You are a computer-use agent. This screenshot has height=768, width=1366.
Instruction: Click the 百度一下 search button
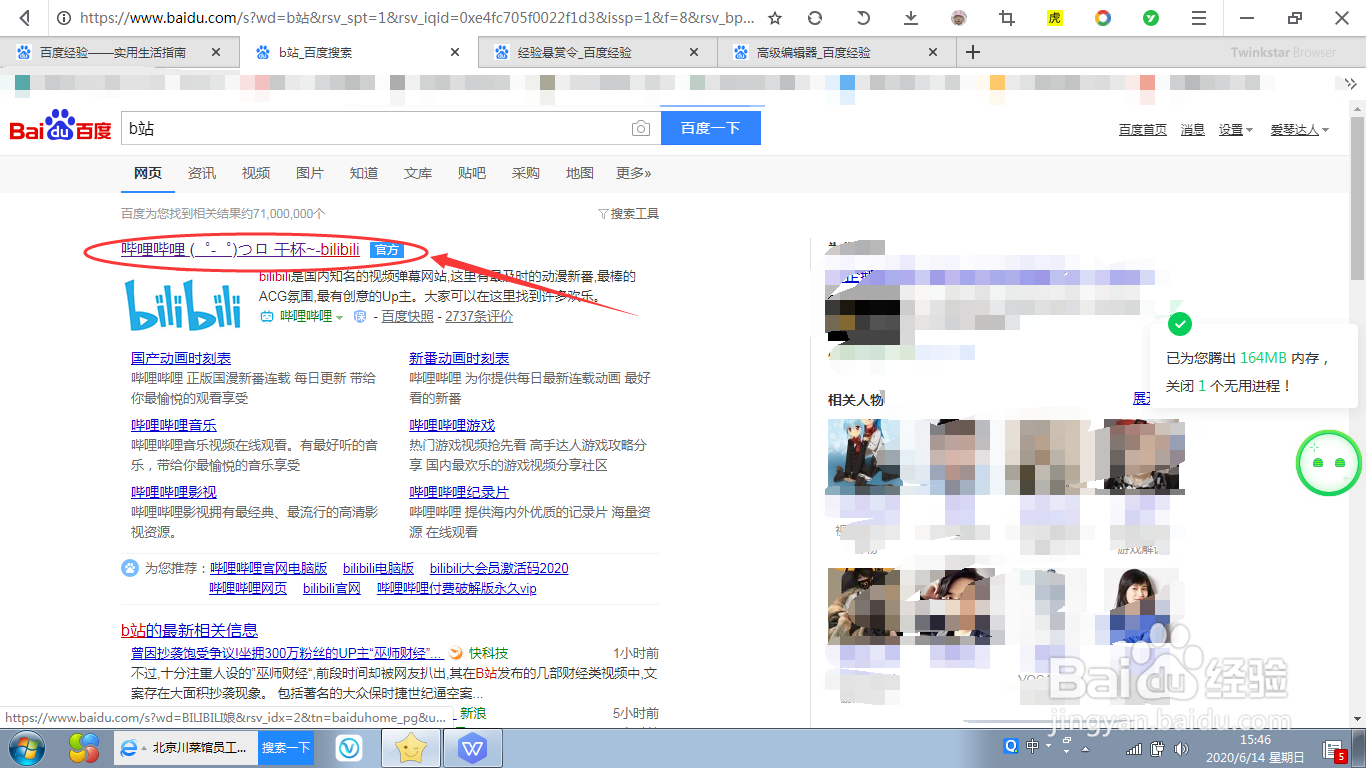click(x=710, y=128)
